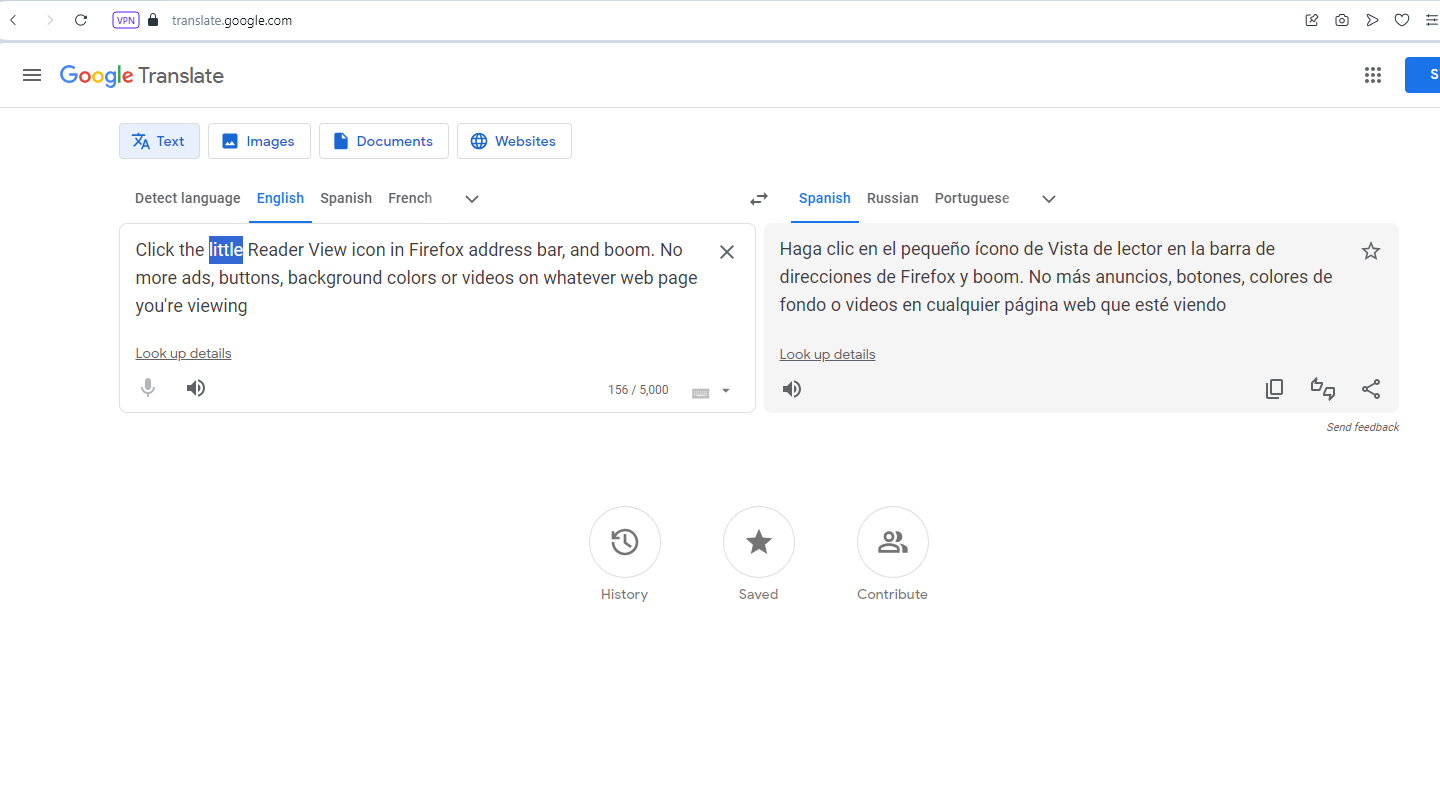
Task: Reload the page
Action: (81, 20)
